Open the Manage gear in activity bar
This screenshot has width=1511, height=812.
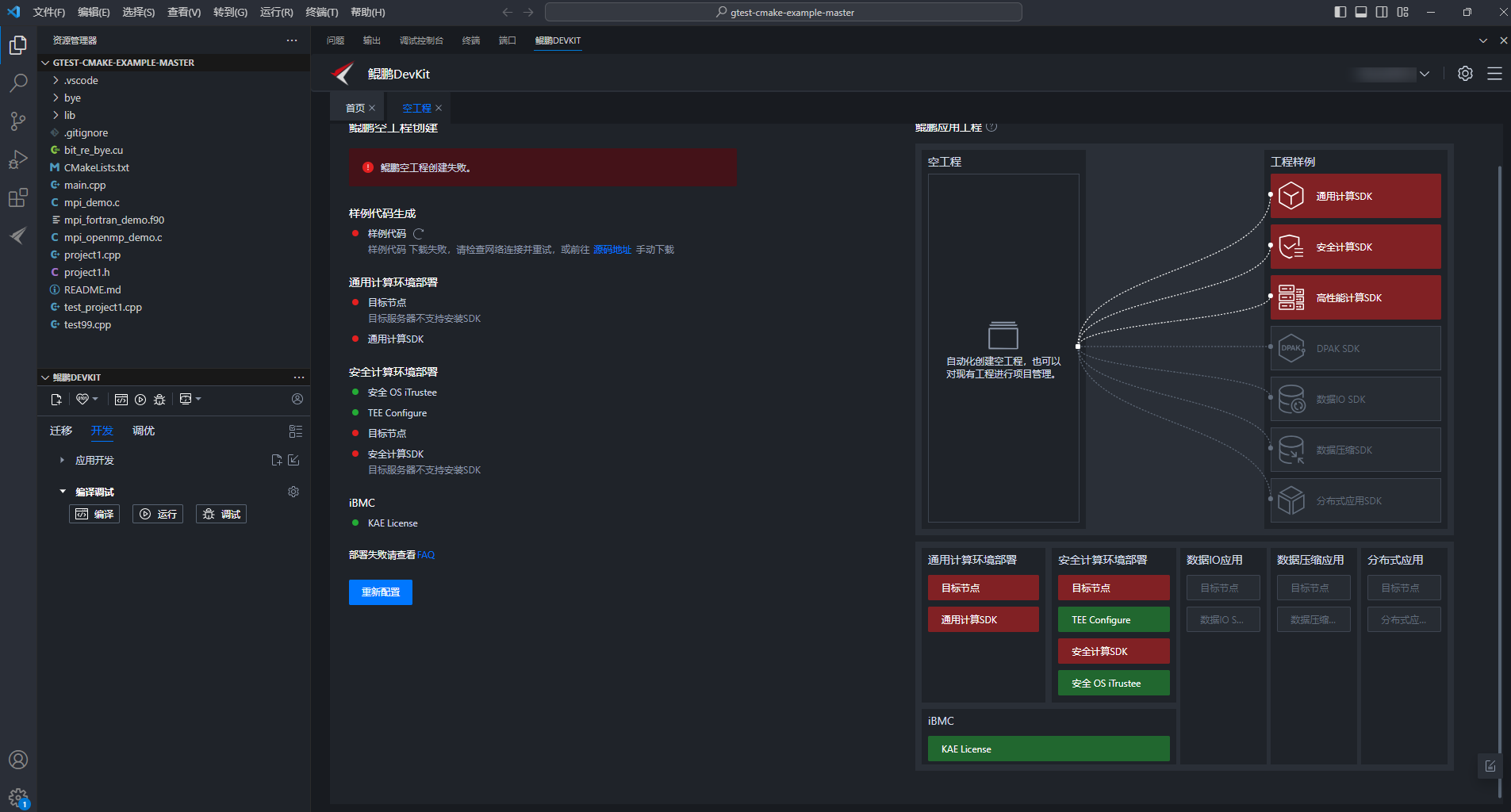(18, 798)
